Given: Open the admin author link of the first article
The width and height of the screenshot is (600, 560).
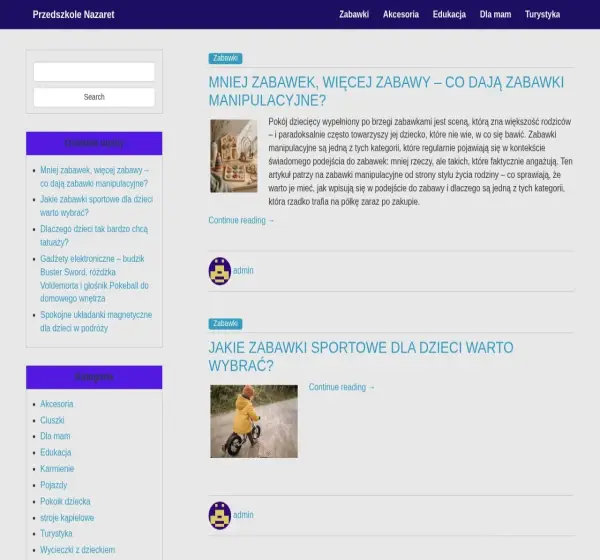Looking at the screenshot, I should tap(243, 271).
